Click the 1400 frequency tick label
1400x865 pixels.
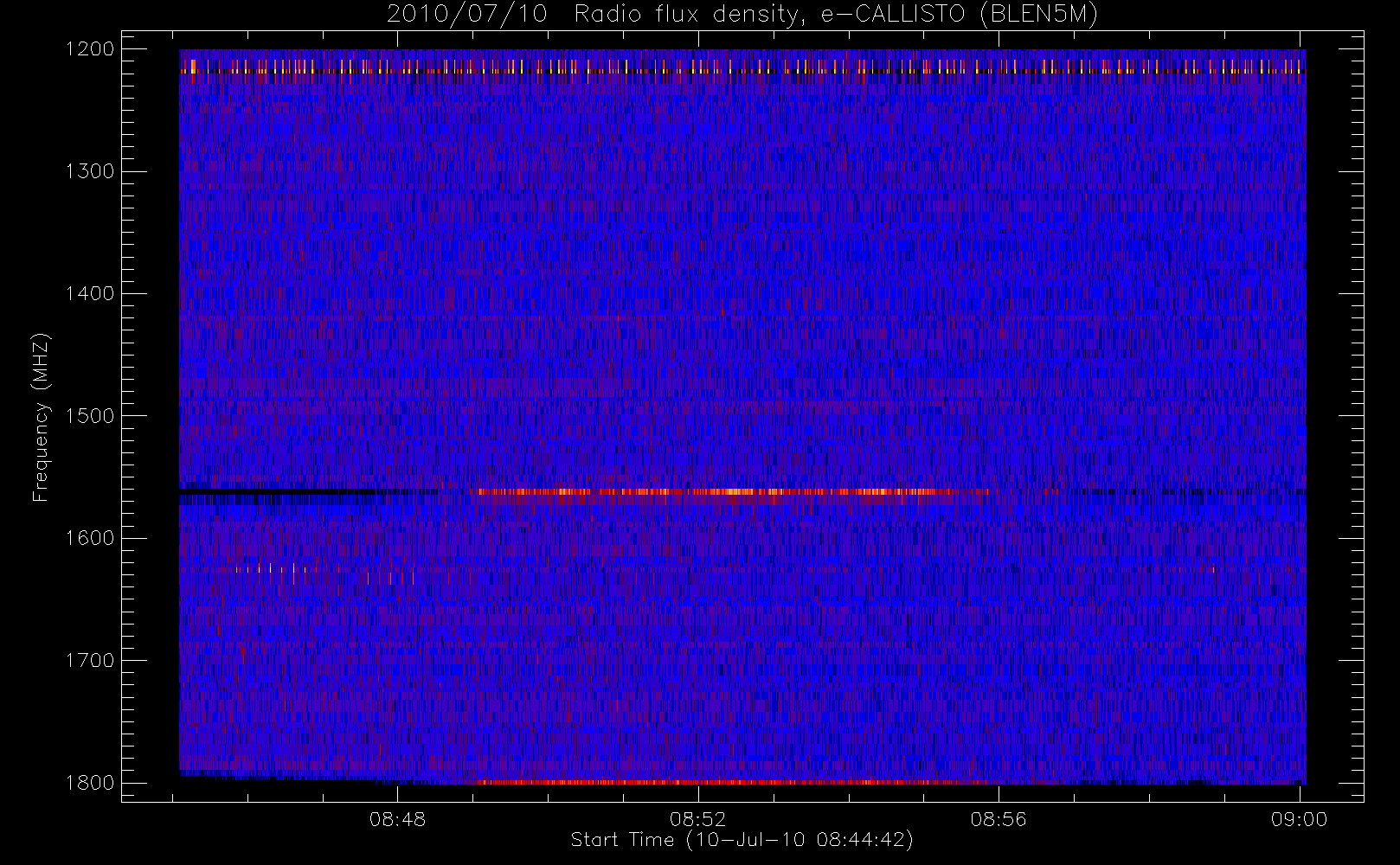[91, 293]
